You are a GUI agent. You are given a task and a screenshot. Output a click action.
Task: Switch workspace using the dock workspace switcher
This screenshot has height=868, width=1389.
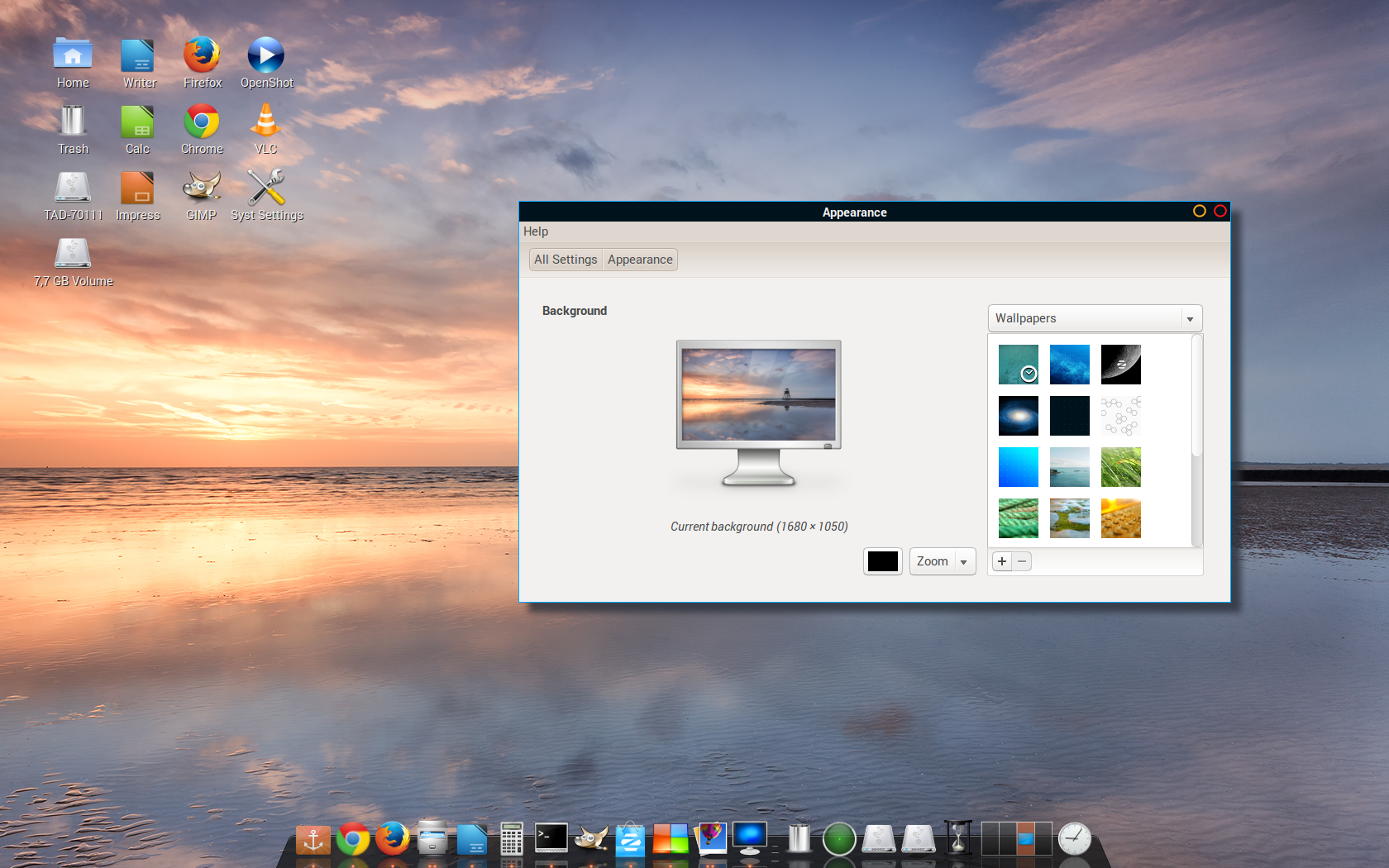pyautogui.click(x=1016, y=838)
